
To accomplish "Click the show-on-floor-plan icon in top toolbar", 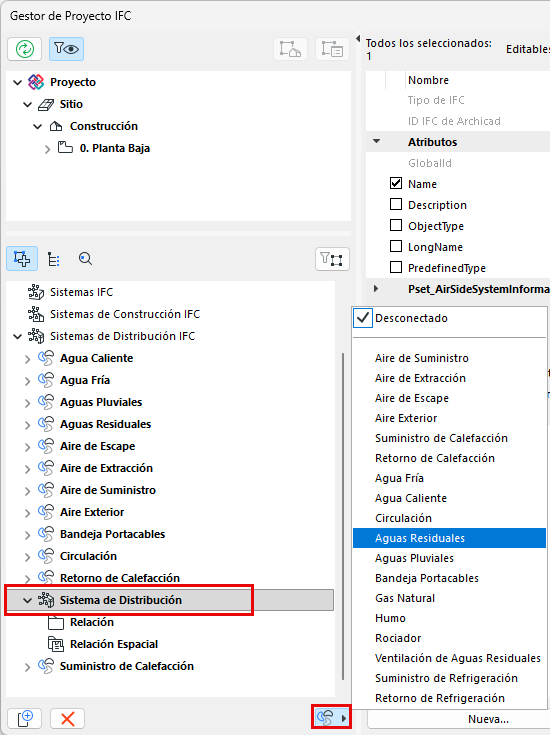I will tap(290, 49).
